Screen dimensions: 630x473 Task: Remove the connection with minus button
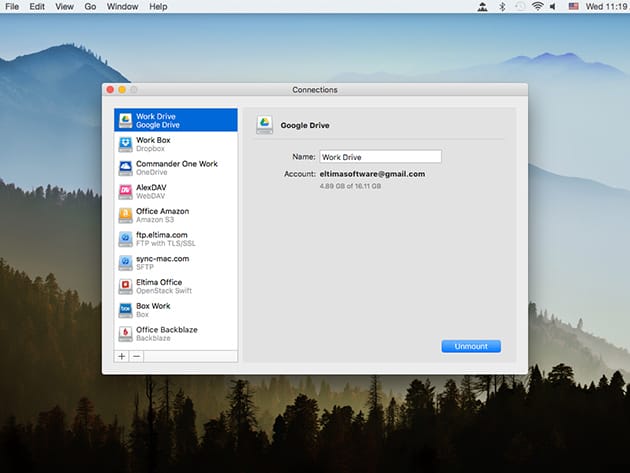(x=137, y=356)
